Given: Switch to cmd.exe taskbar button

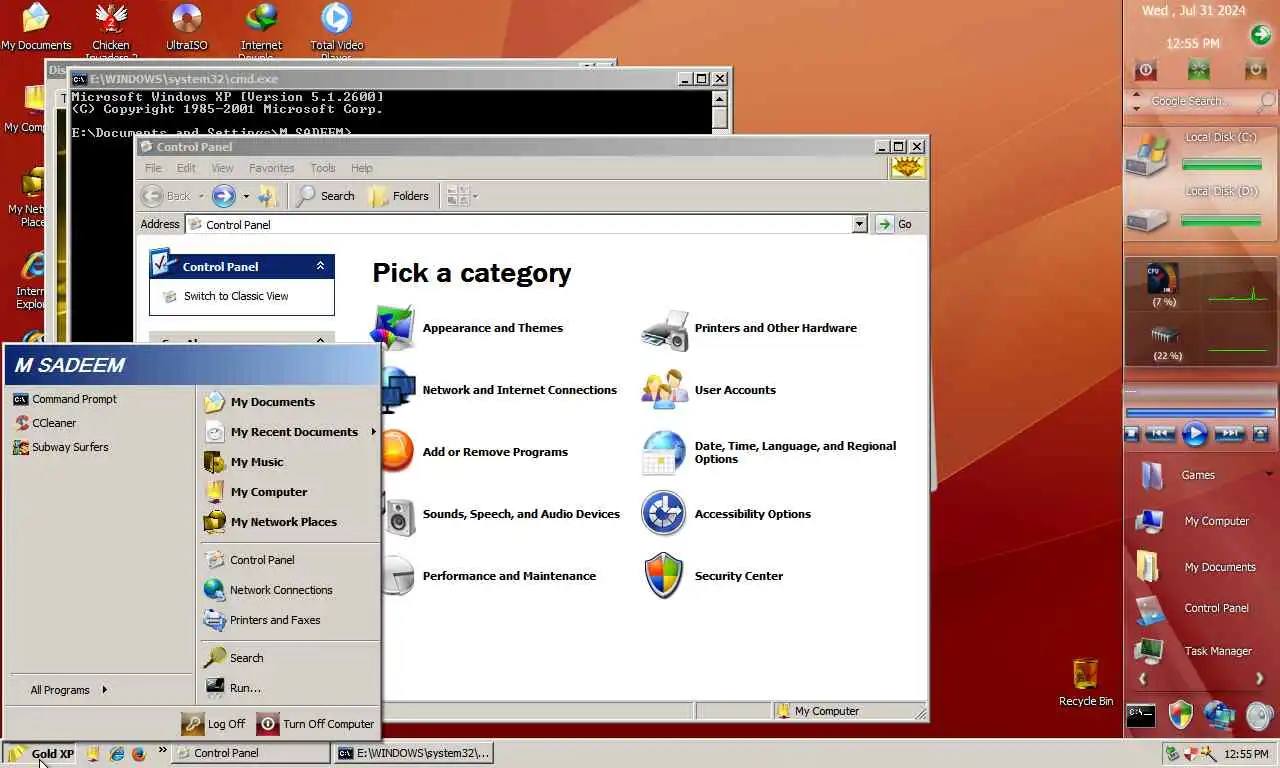Looking at the screenshot, I should tap(414, 753).
